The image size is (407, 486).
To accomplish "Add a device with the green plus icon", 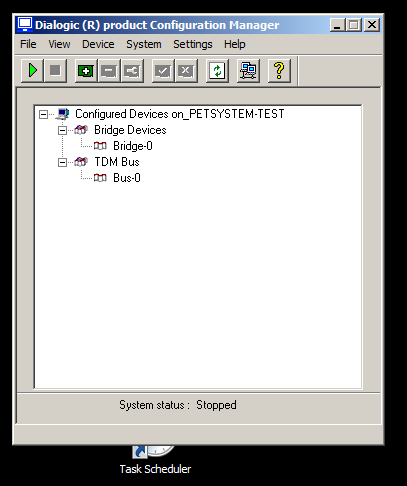I will 86,71.
